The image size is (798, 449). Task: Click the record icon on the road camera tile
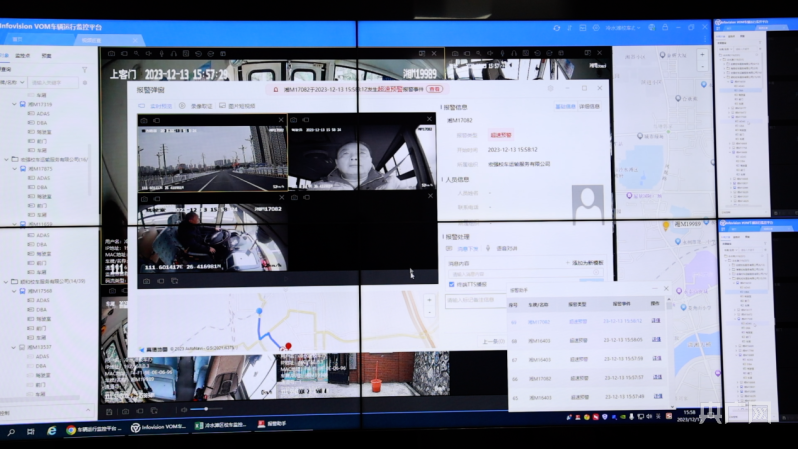(x=157, y=121)
